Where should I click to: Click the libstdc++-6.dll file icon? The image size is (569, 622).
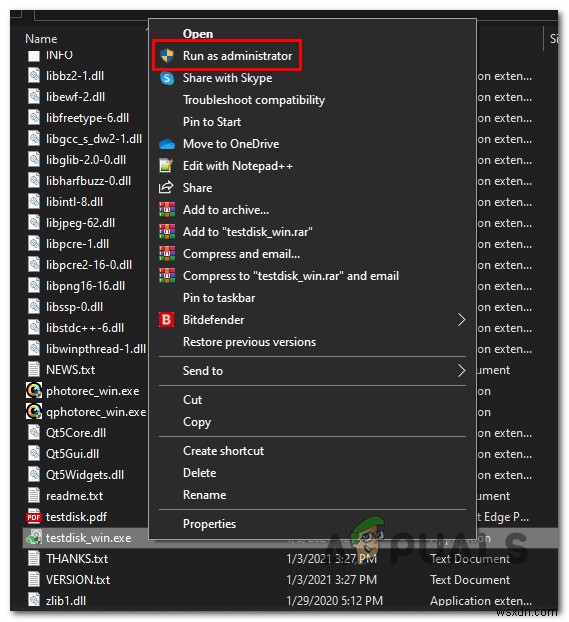(34, 328)
